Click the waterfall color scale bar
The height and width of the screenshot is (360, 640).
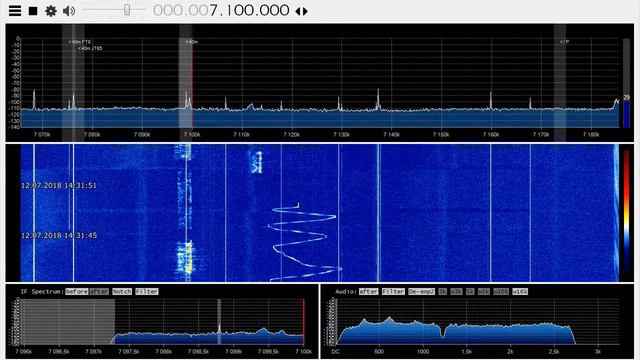[626, 213]
